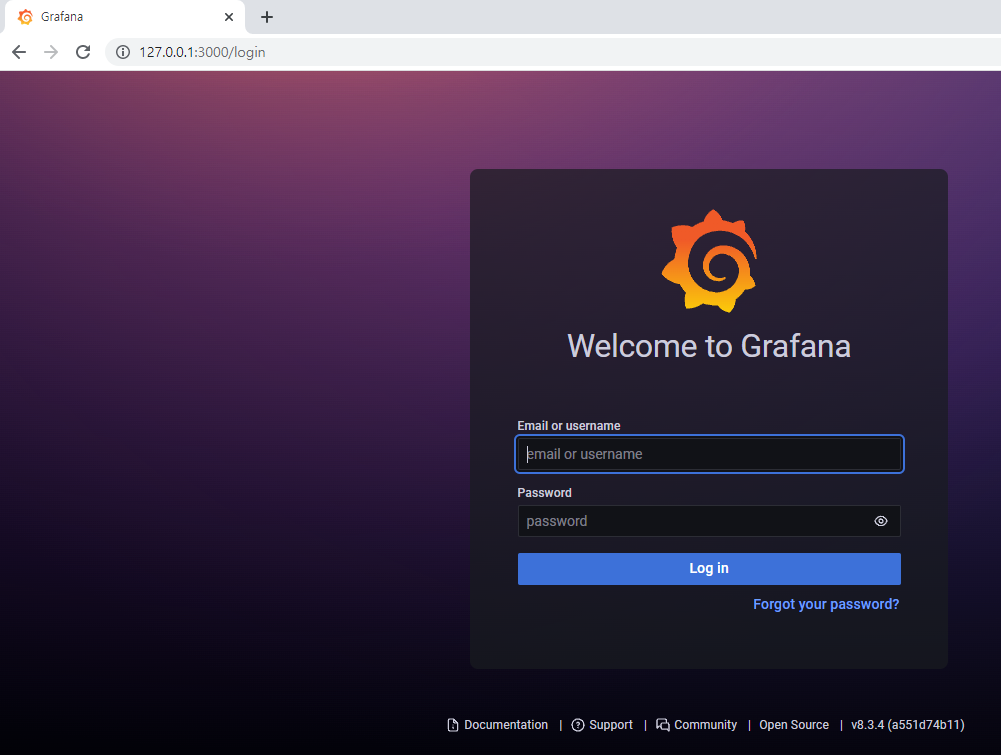This screenshot has height=755, width=1001.
Task: Click the browser back arrow icon
Action: tap(18, 52)
